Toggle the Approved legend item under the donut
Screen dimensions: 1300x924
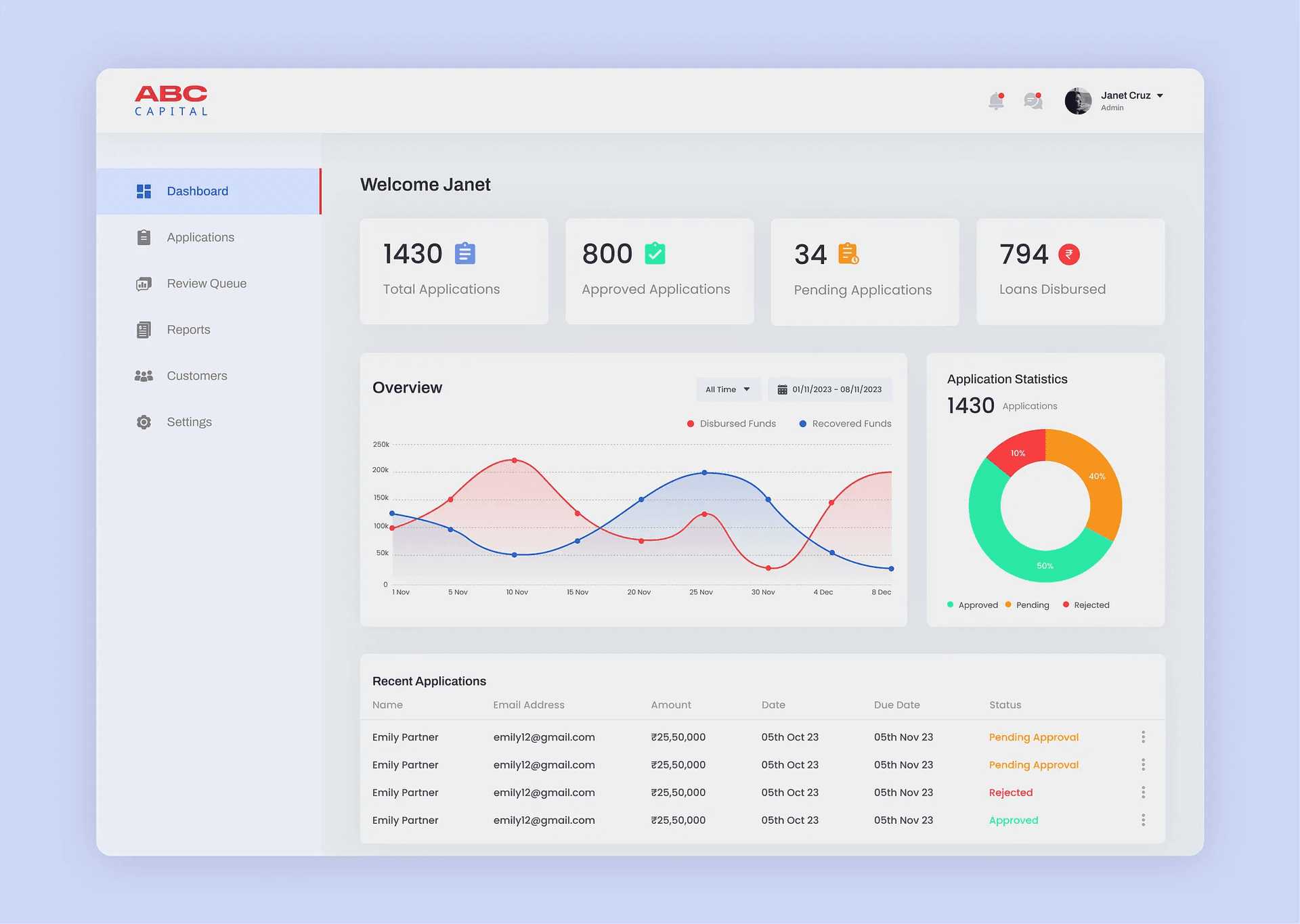click(972, 605)
